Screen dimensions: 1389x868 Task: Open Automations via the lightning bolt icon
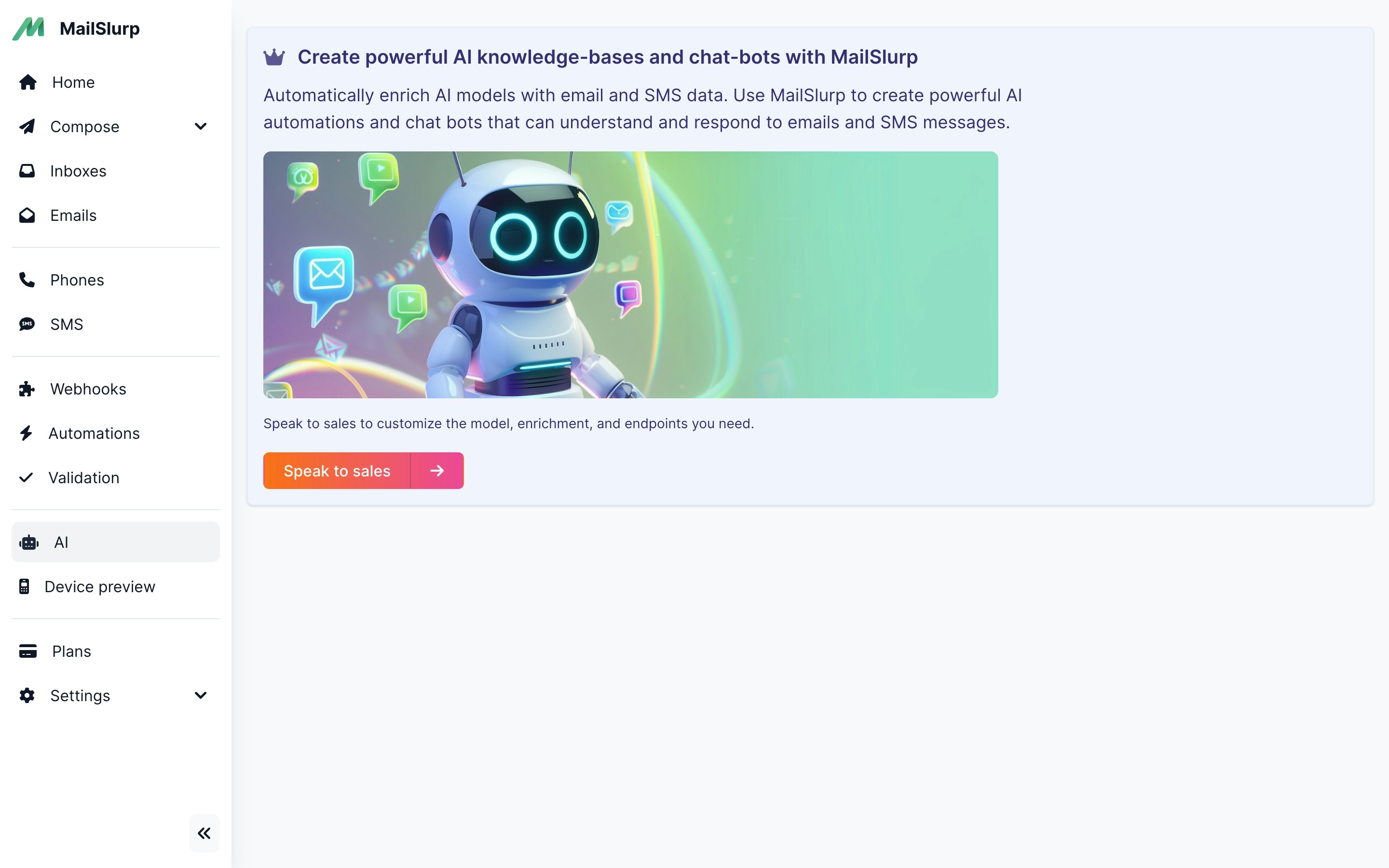pos(27,433)
